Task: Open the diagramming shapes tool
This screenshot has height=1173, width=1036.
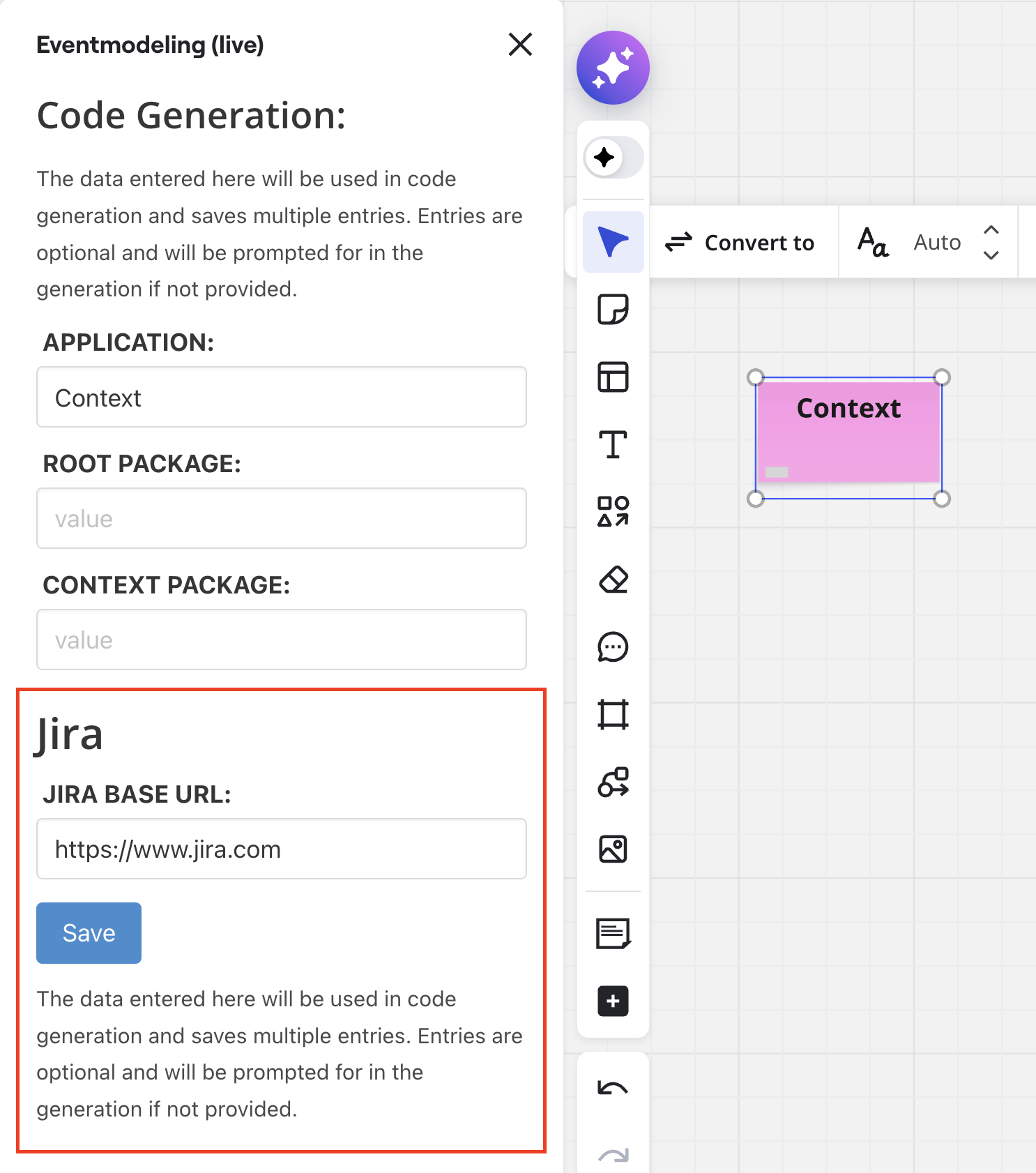Action: 613,782
